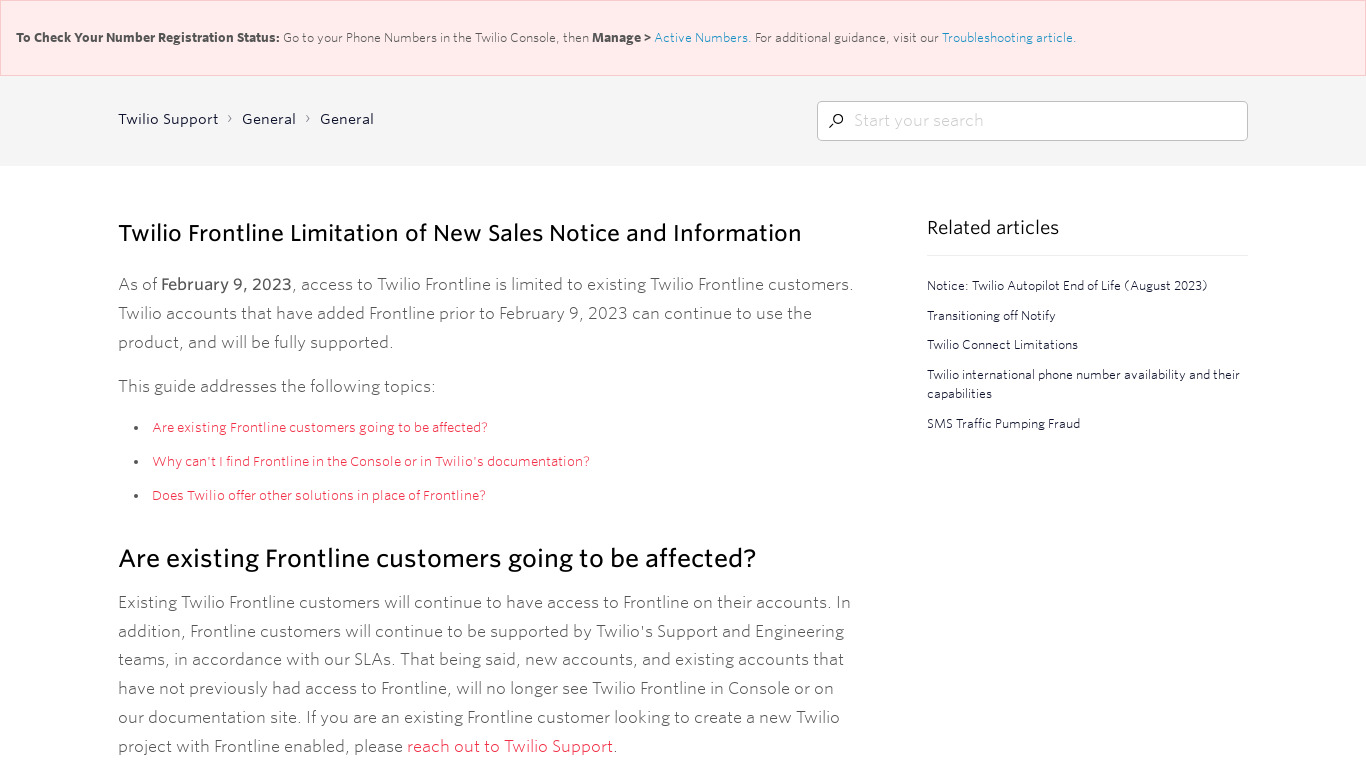Click the 'Related articles' heading

tap(993, 228)
